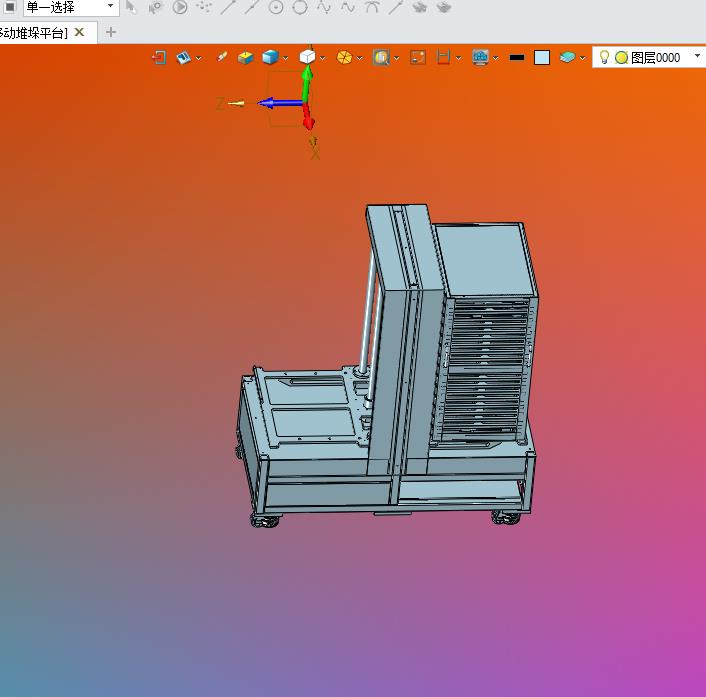Click the teal layered block icon
706x697 pixels.
coord(567,57)
